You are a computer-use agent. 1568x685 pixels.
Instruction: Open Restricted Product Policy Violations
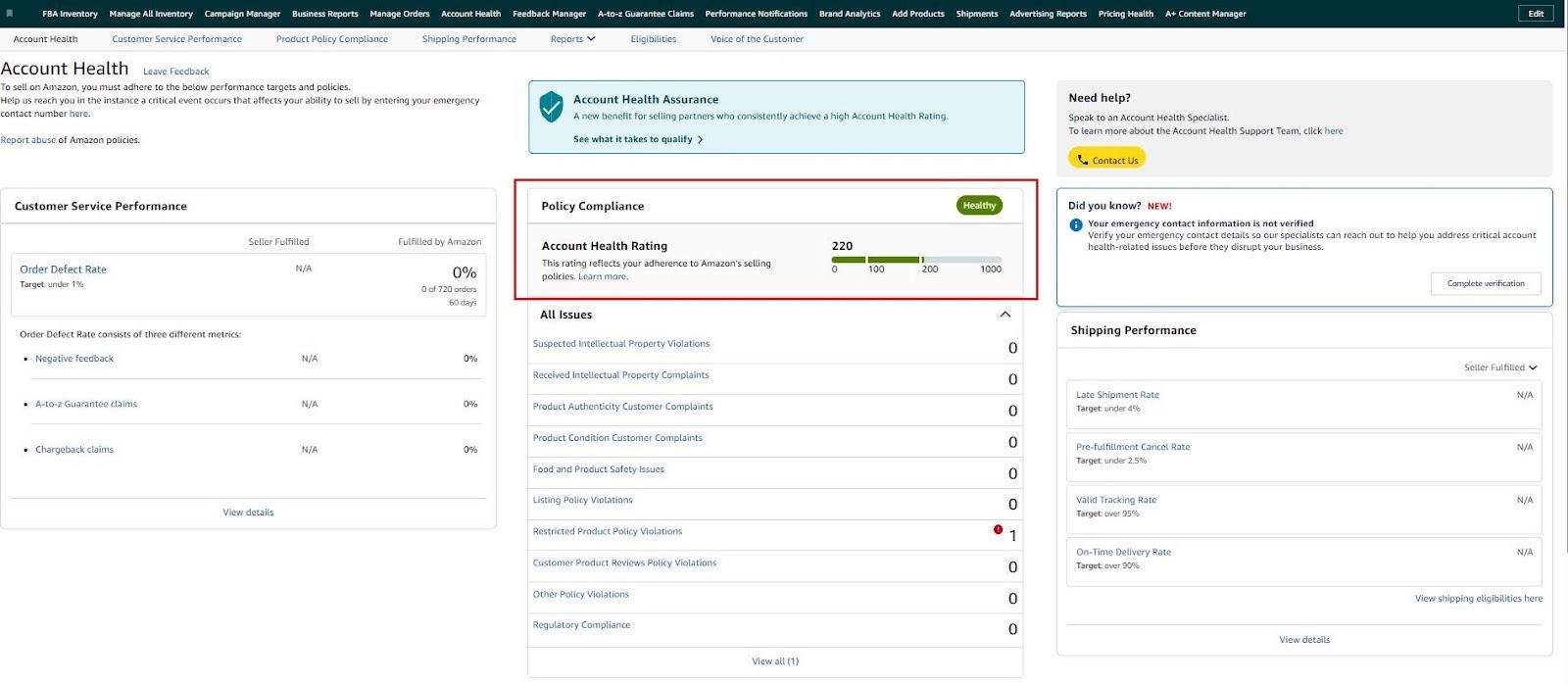[x=608, y=531]
